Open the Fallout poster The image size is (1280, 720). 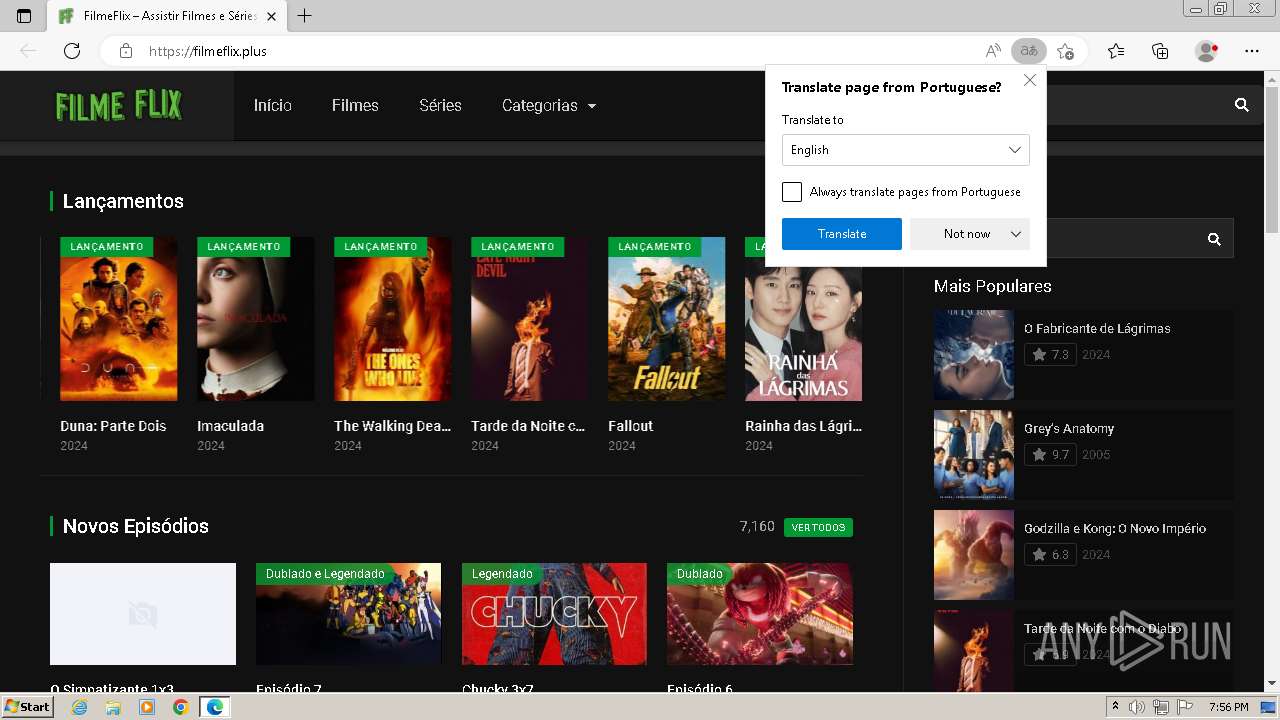(667, 319)
